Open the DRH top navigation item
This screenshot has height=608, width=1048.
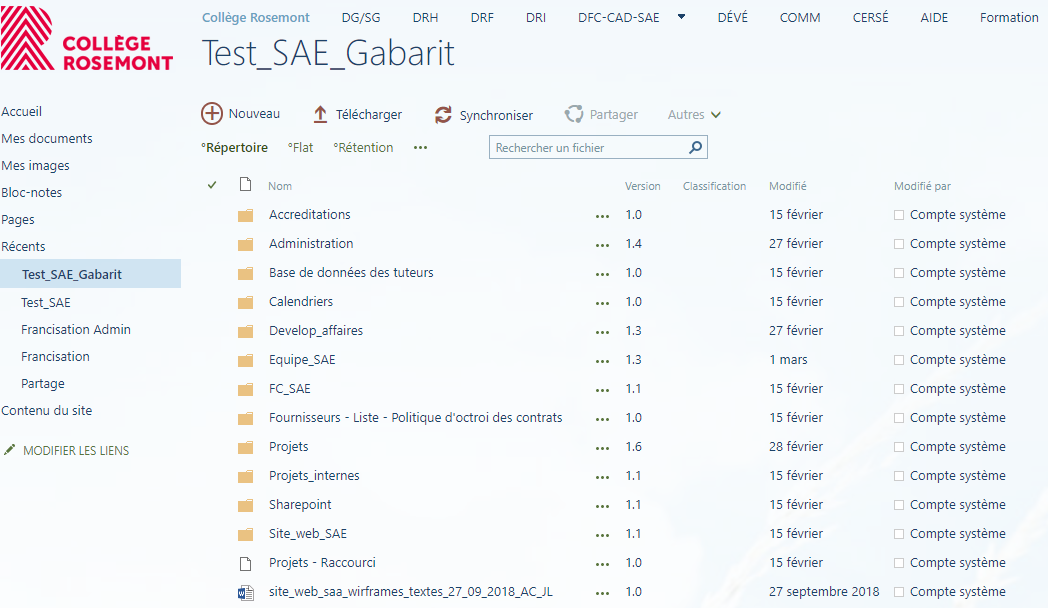coord(425,18)
